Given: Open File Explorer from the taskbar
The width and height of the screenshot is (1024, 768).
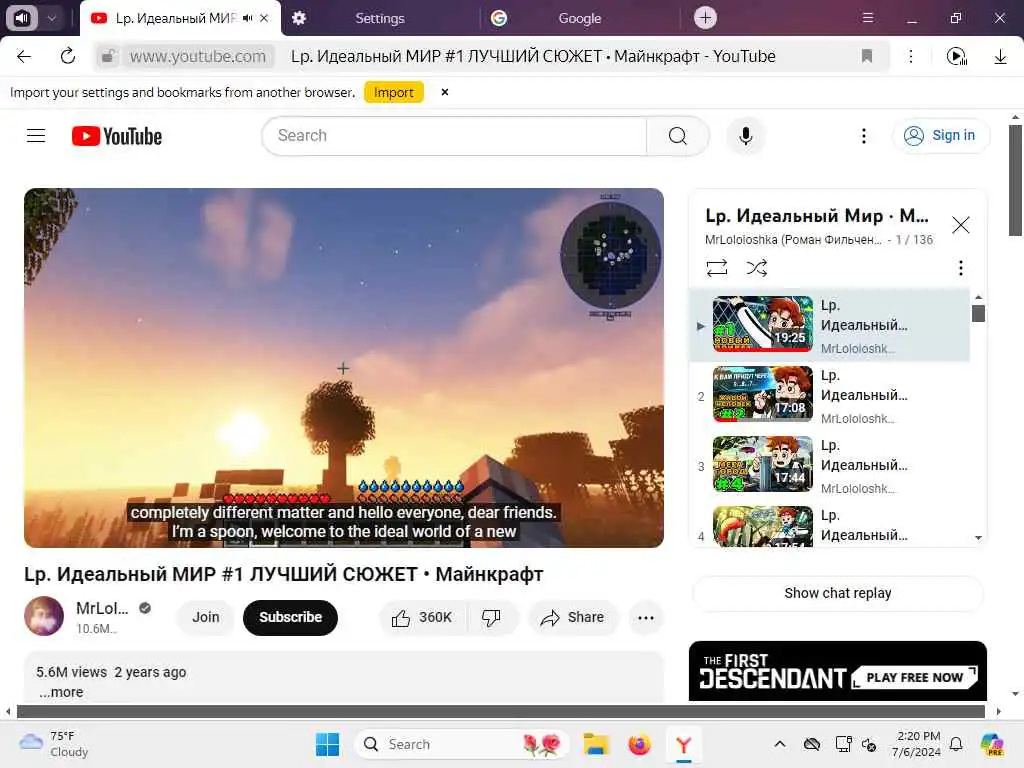Looking at the screenshot, I should (596, 744).
